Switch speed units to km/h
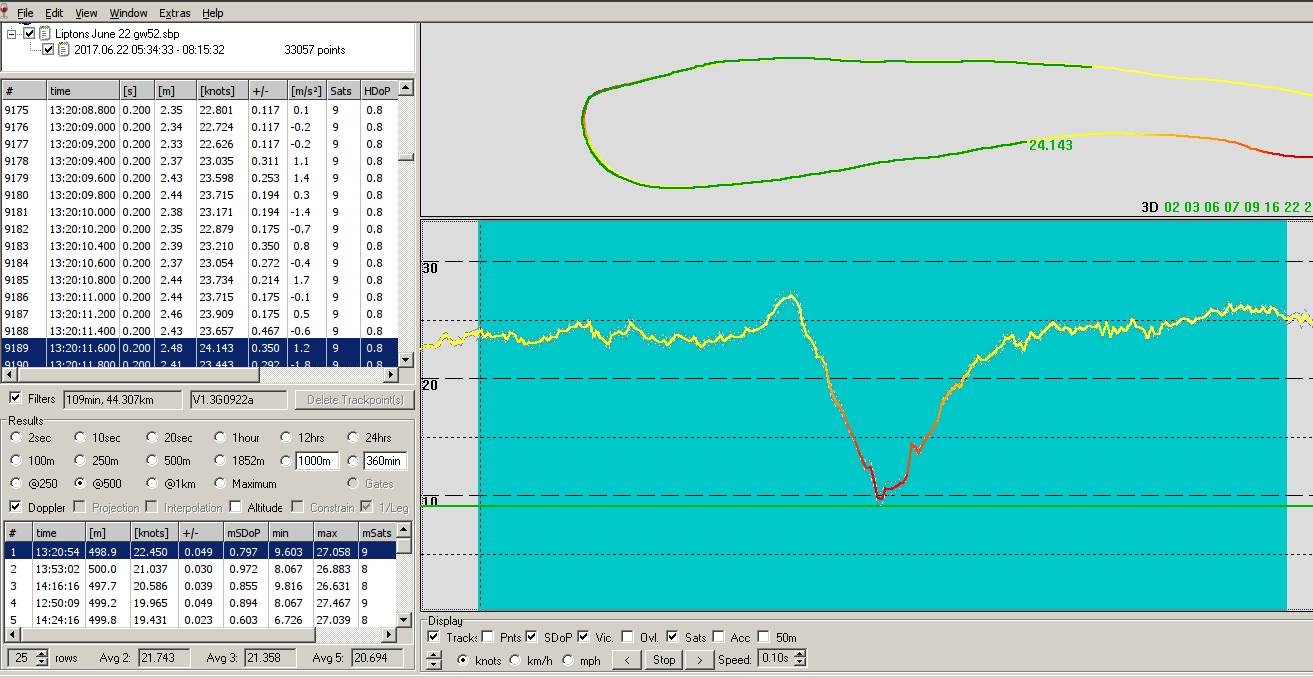The height and width of the screenshot is (678, 1313). point(515,660)
